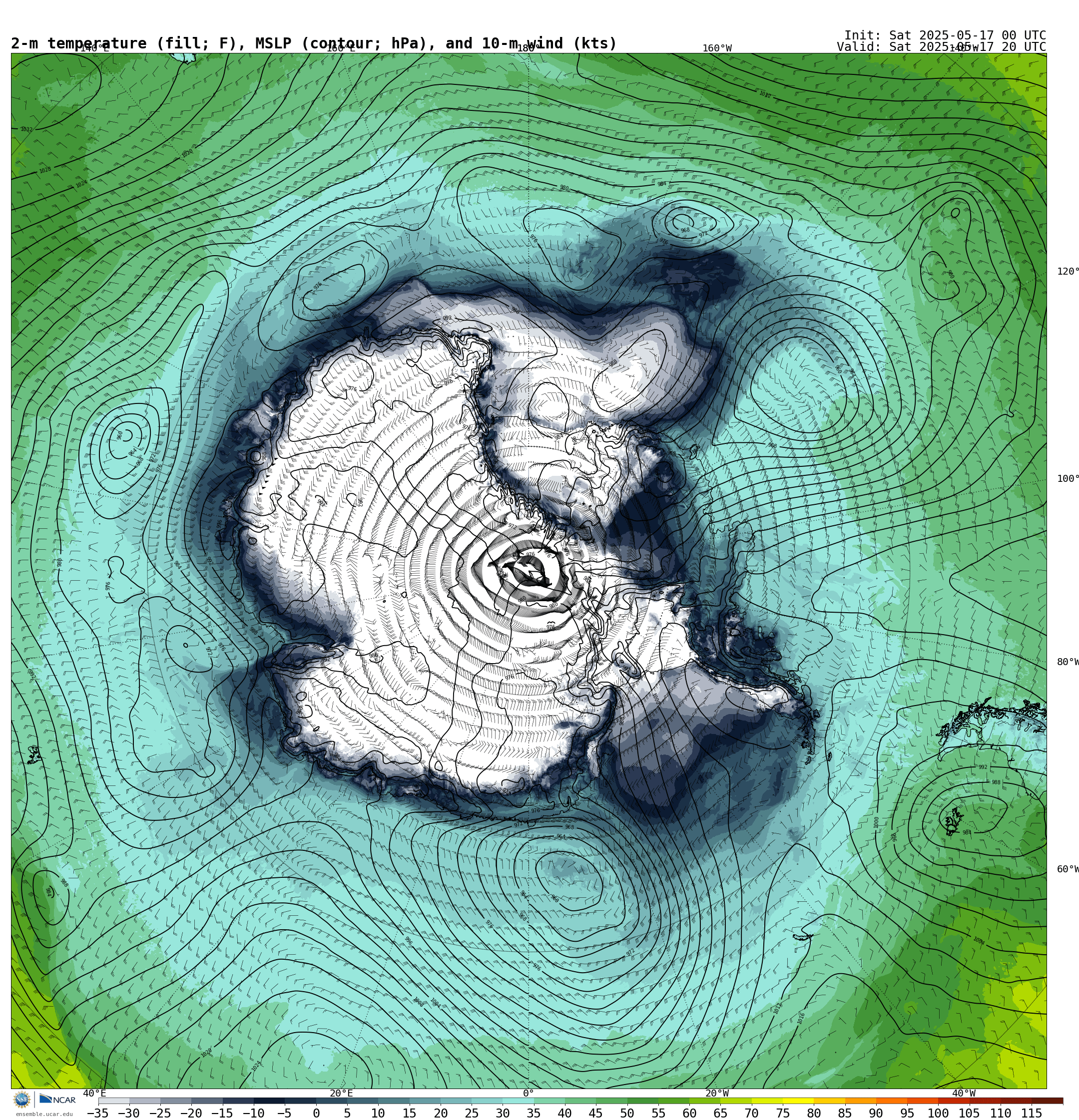
Task: Pick the light aqua 30 to 35 colorbar segment
Action: pyautogui.click(x=518, y=1101)
